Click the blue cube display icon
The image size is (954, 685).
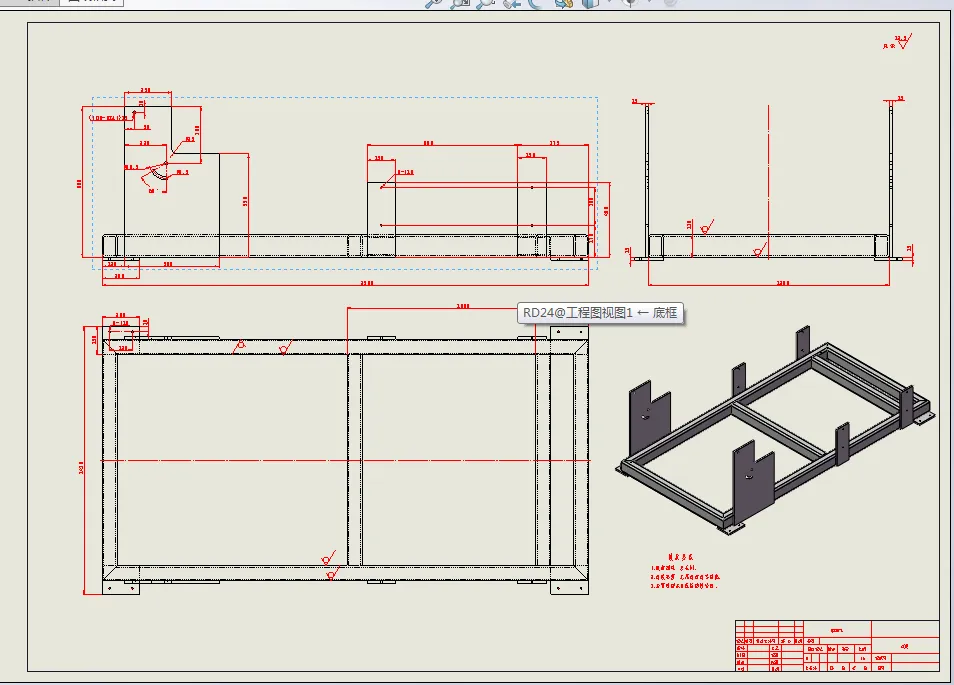coord(590,3)
